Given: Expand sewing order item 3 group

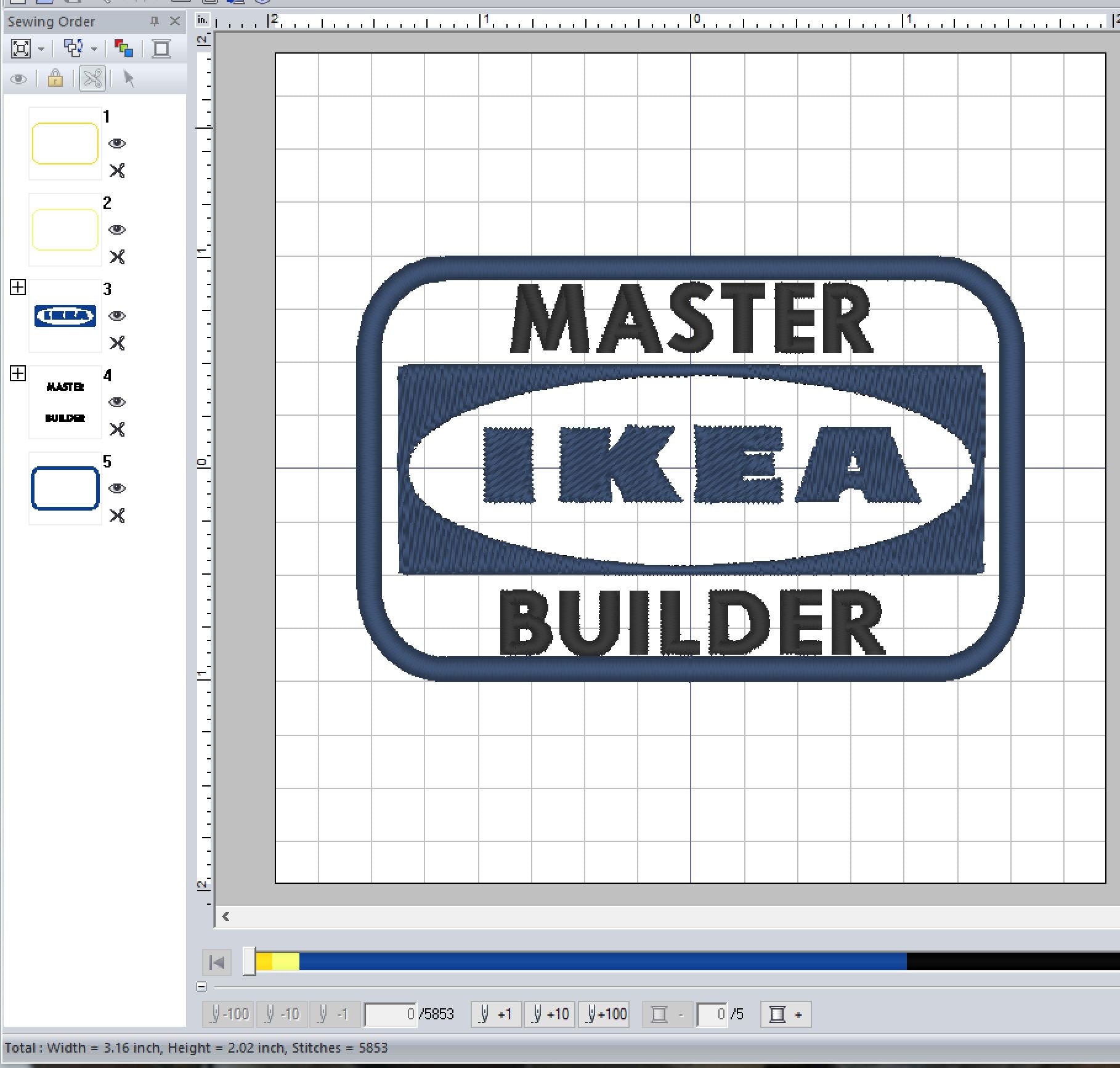Looking at the screenshot, I should click(18, 287).
